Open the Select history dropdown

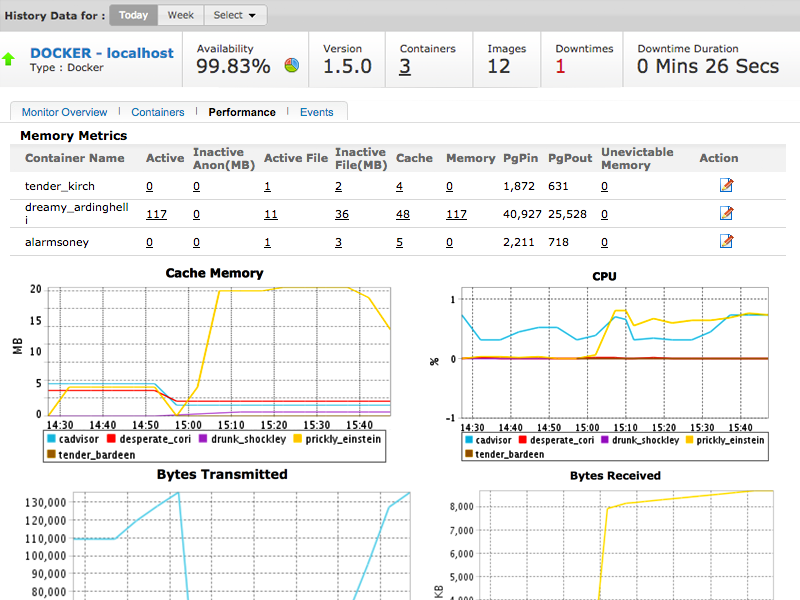pos(235,15)
